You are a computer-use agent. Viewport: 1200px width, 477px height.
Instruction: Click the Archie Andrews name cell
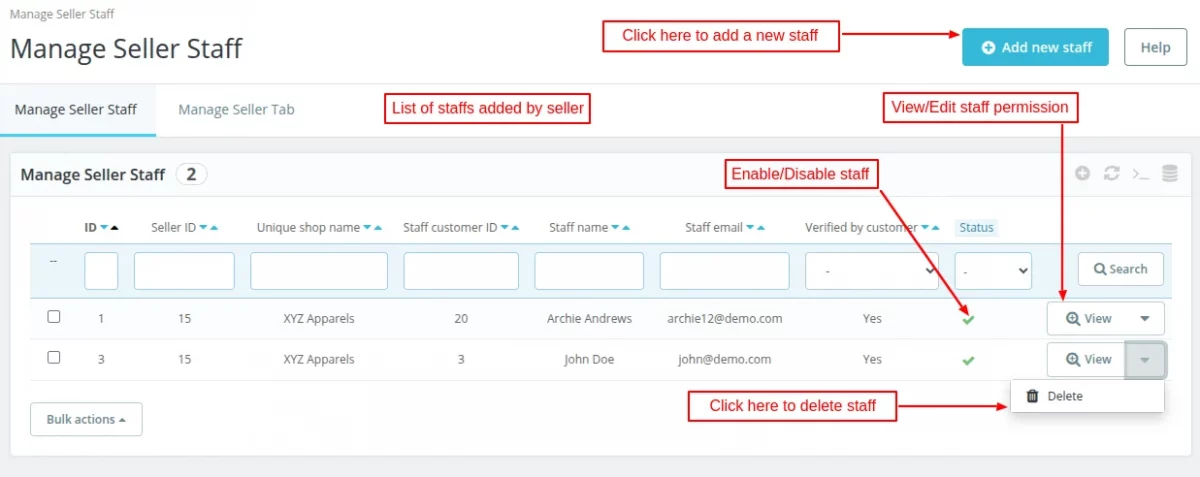point(589,319)
